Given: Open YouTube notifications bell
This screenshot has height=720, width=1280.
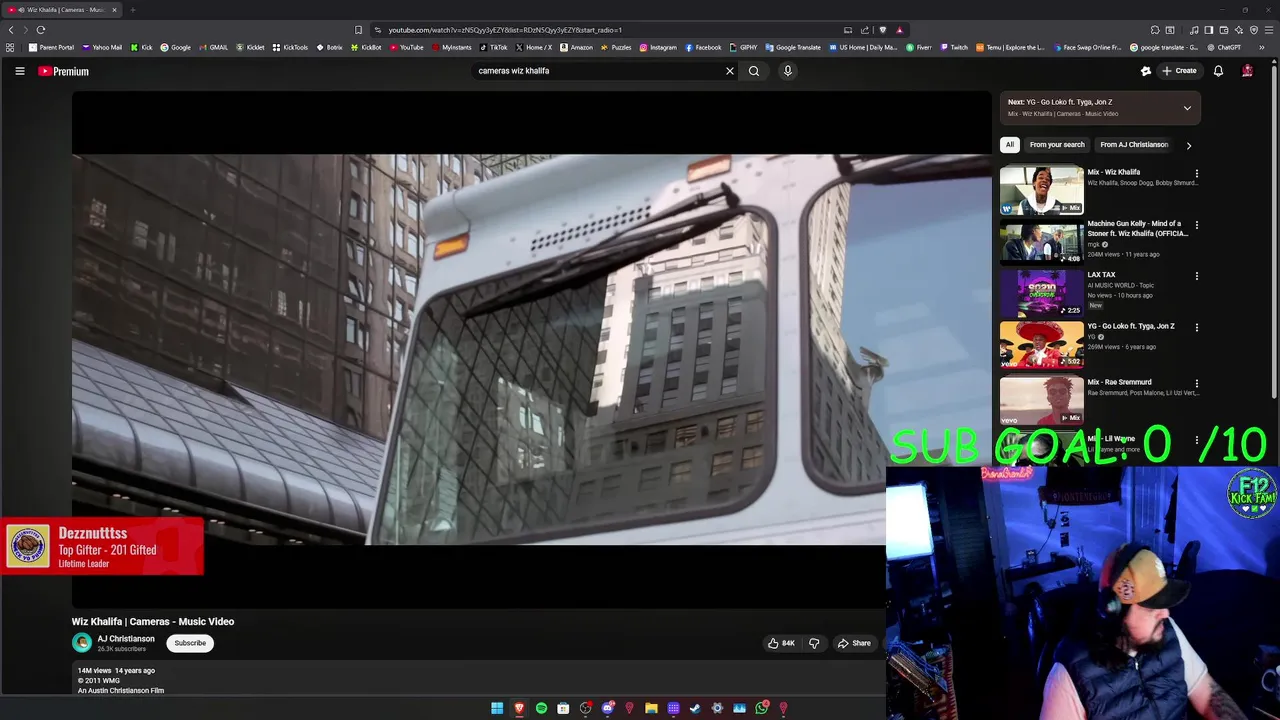Looking at the screenshot, I should 1218,71.
